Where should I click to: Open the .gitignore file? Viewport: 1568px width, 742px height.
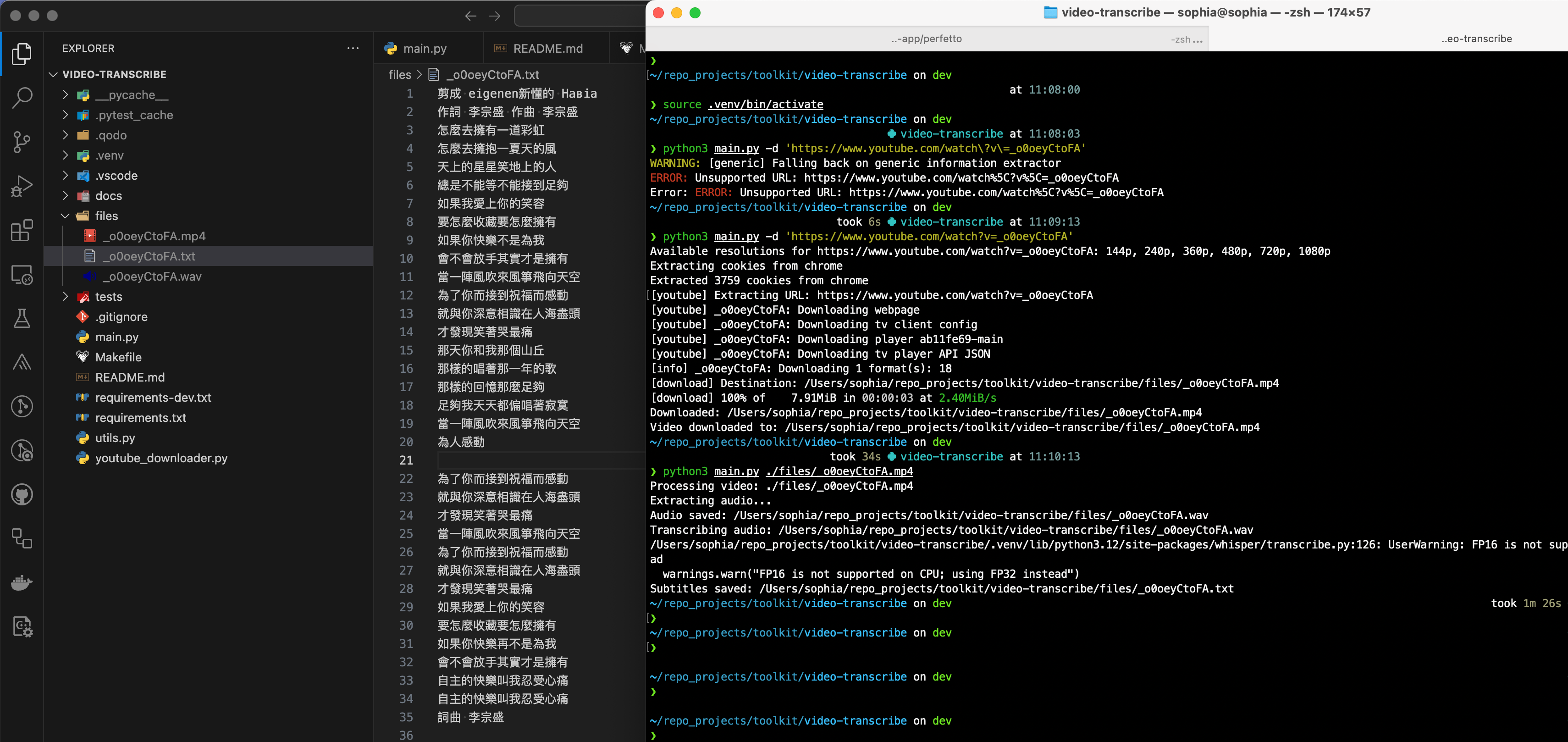click(x=208, y=316)
